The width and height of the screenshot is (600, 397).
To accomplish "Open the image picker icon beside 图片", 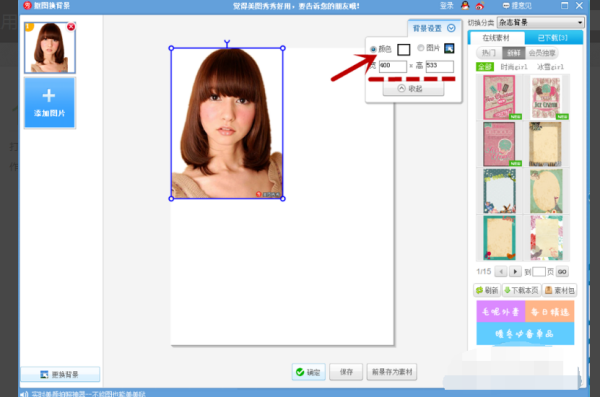I will 449,48.
